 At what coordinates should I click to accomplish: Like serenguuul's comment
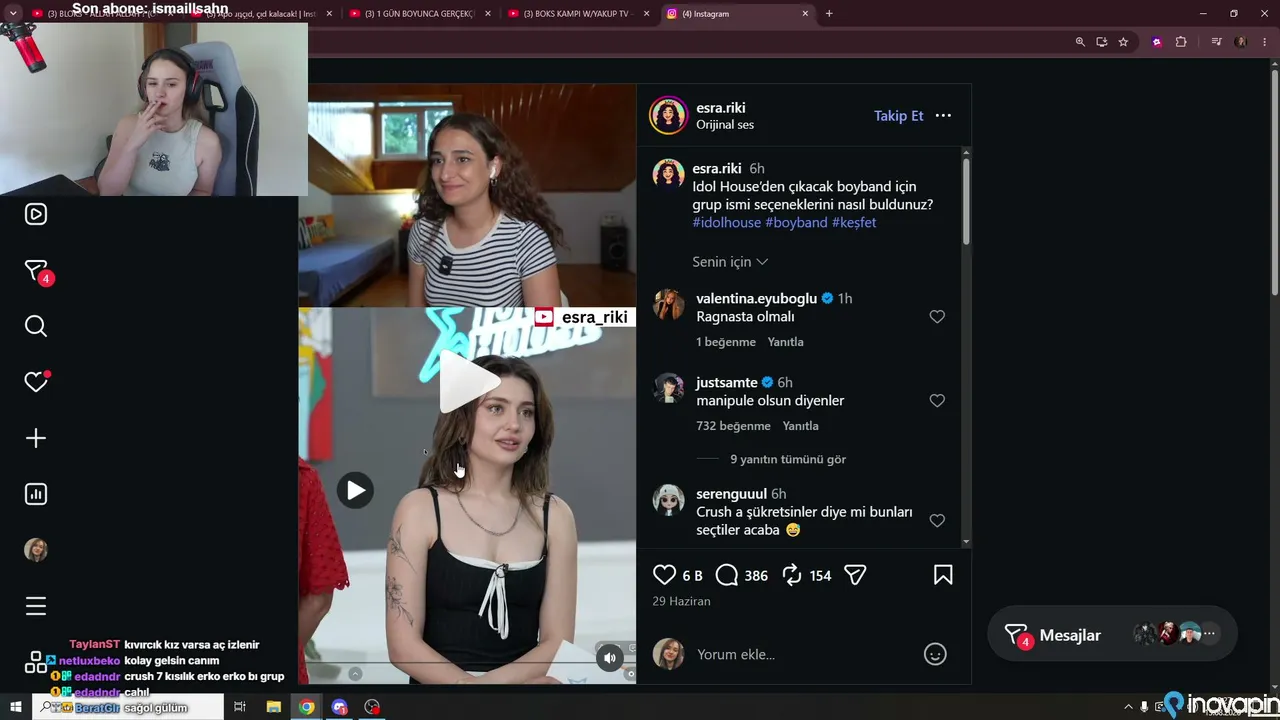(x=937, y=521)
